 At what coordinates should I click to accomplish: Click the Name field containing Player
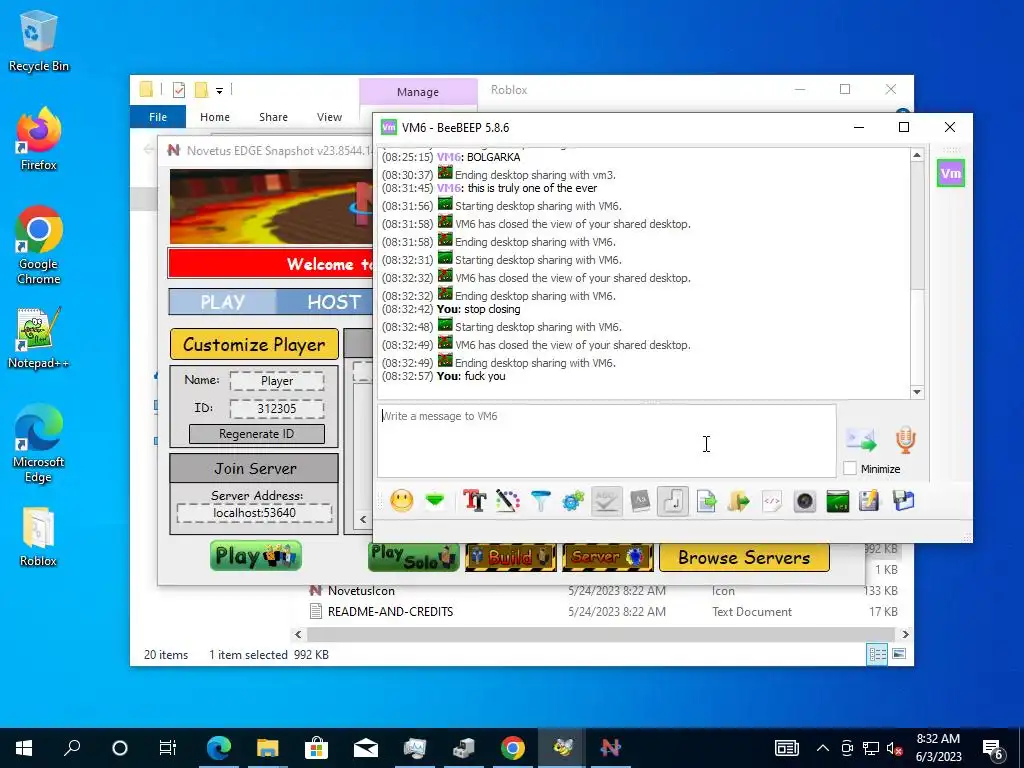[277, 381]
